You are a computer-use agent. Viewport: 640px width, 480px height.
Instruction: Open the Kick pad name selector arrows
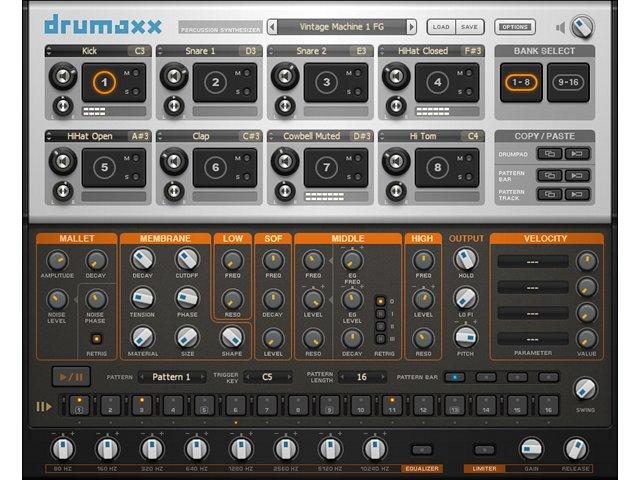click(49, 51)
